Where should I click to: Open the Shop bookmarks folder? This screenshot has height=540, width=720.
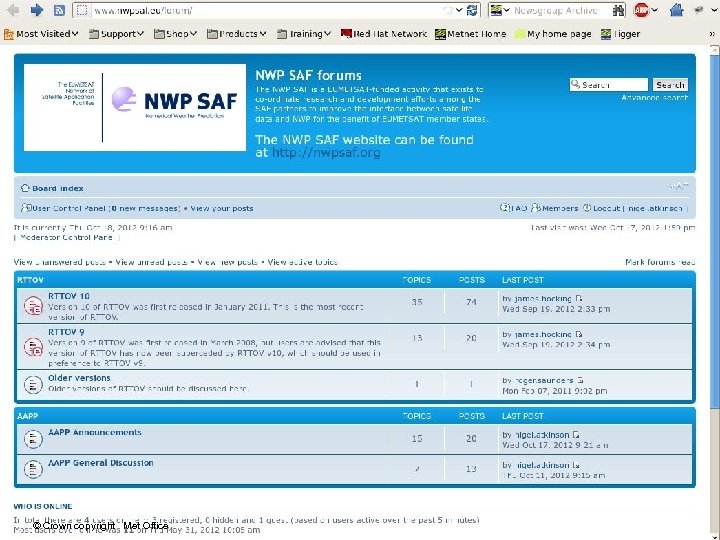(x=175, y=34)
